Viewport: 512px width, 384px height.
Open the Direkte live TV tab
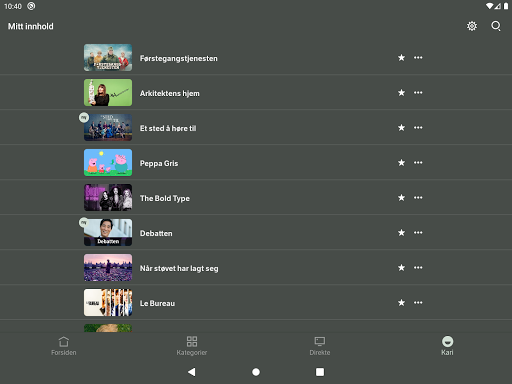click(x=320, y=346)
